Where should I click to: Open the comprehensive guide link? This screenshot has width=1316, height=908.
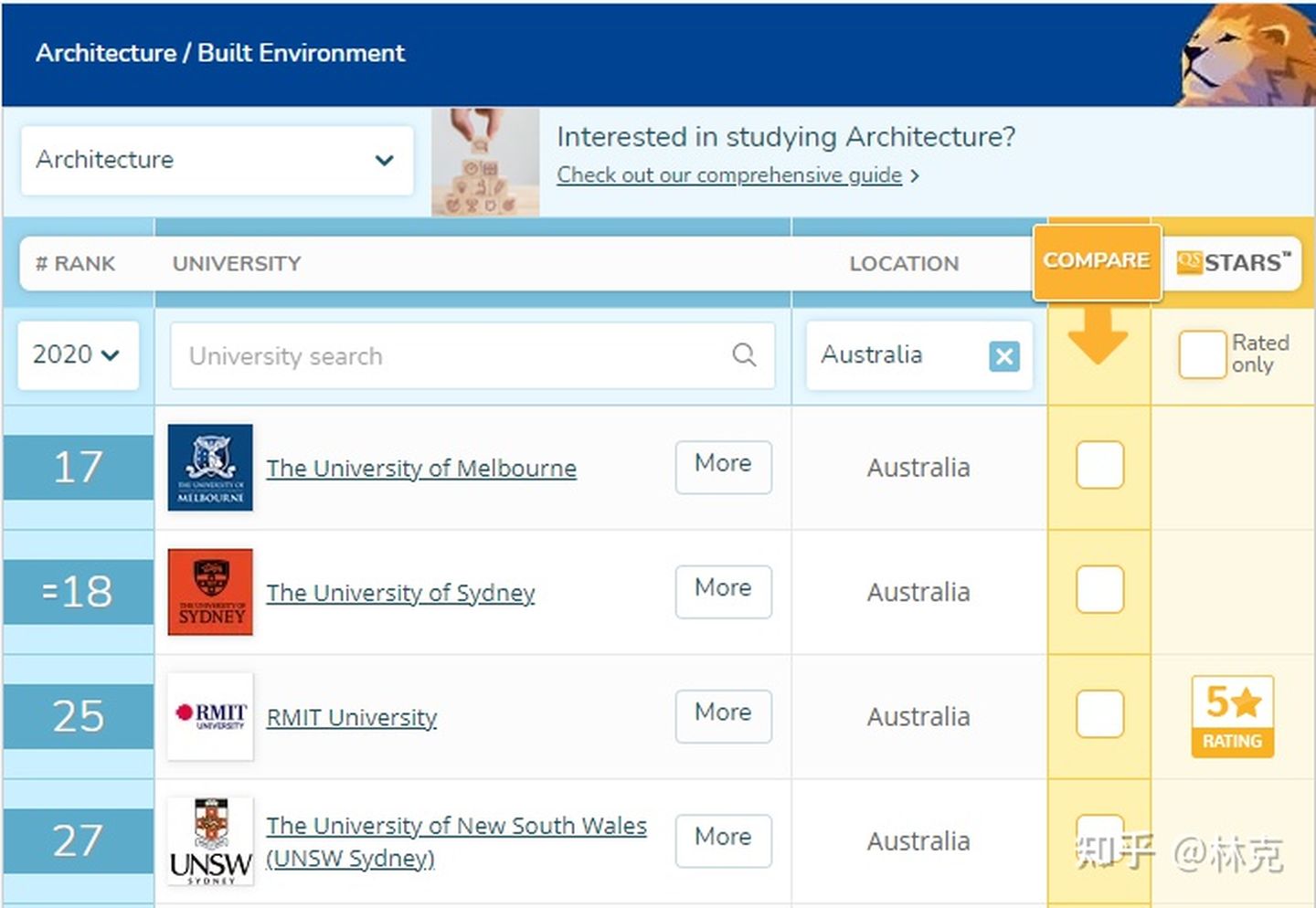point(729,174)
